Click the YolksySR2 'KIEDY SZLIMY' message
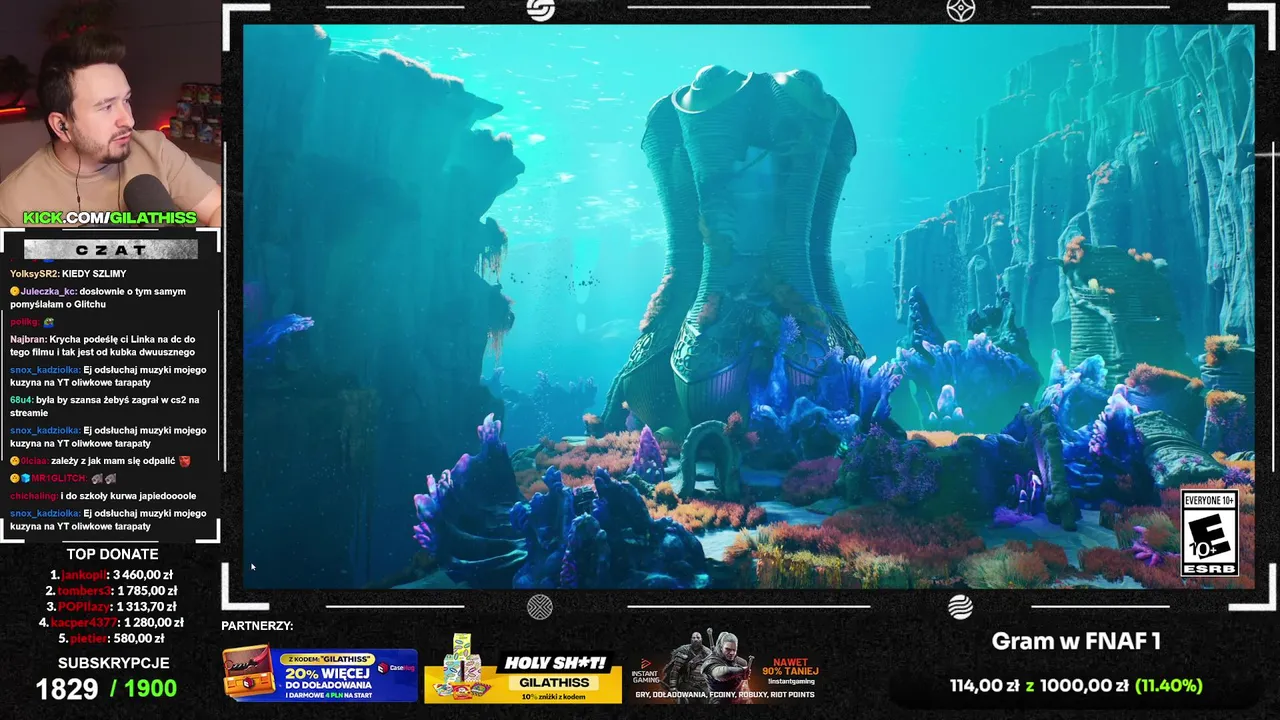1280x720 pixels. (x=68, y=274)
